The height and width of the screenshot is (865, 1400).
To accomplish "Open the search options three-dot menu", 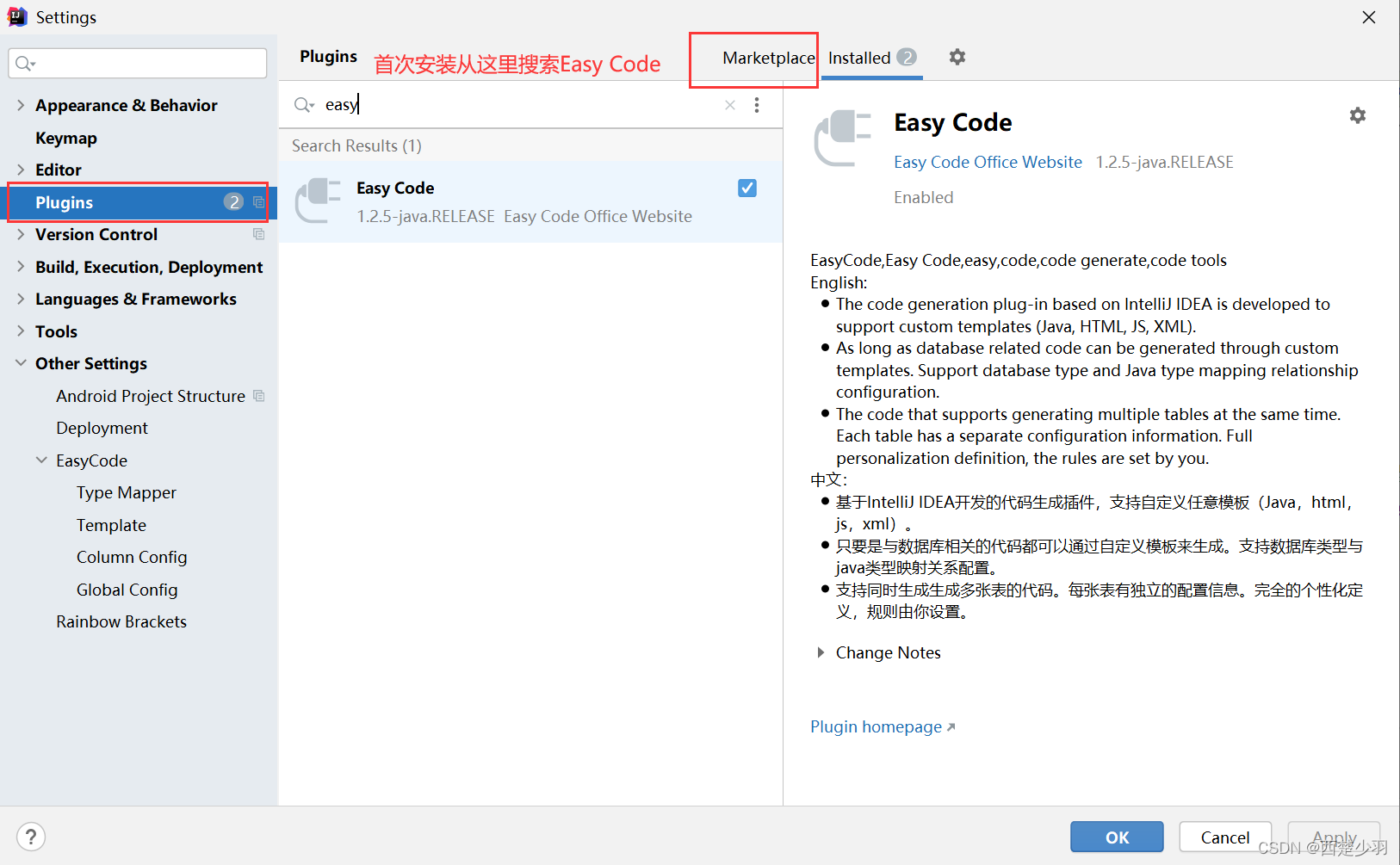I will pos(757,105).
